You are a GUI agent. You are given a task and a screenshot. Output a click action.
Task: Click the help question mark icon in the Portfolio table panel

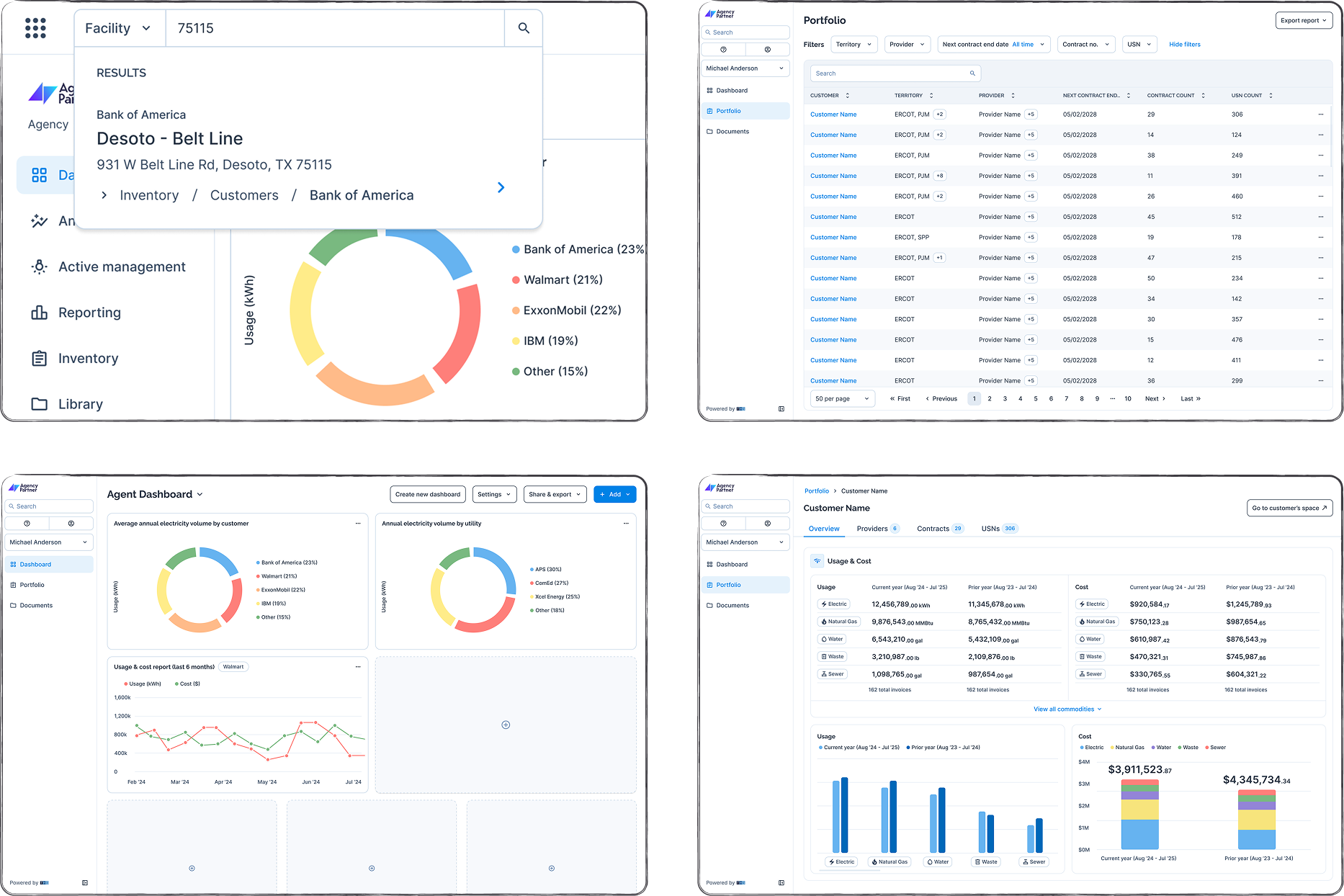723,50
